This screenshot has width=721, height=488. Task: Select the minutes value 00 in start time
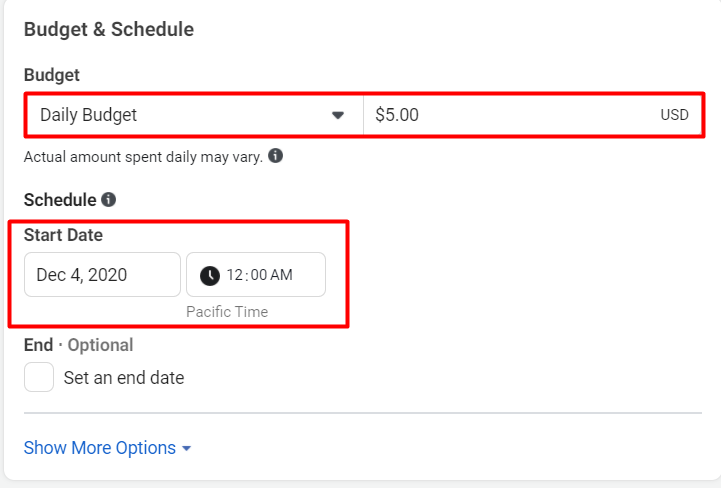[x=258, y=275]
